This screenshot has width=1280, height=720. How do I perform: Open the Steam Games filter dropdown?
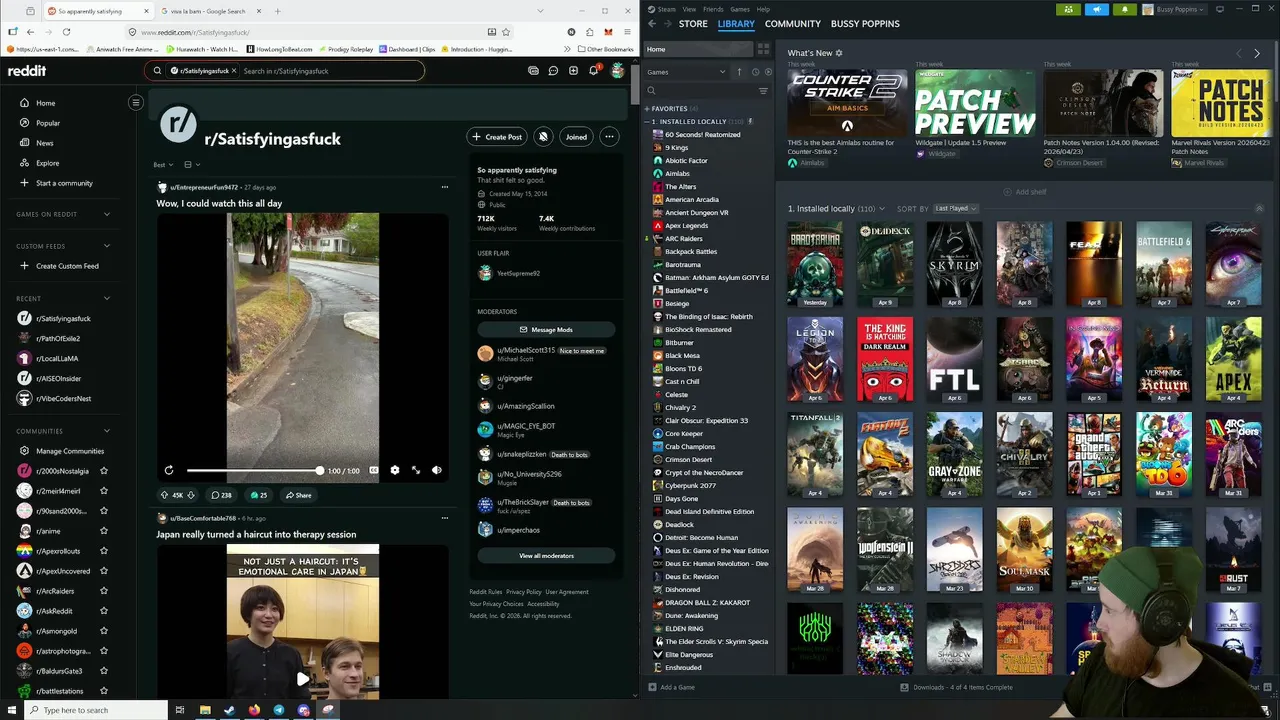[x=687, y=72]
